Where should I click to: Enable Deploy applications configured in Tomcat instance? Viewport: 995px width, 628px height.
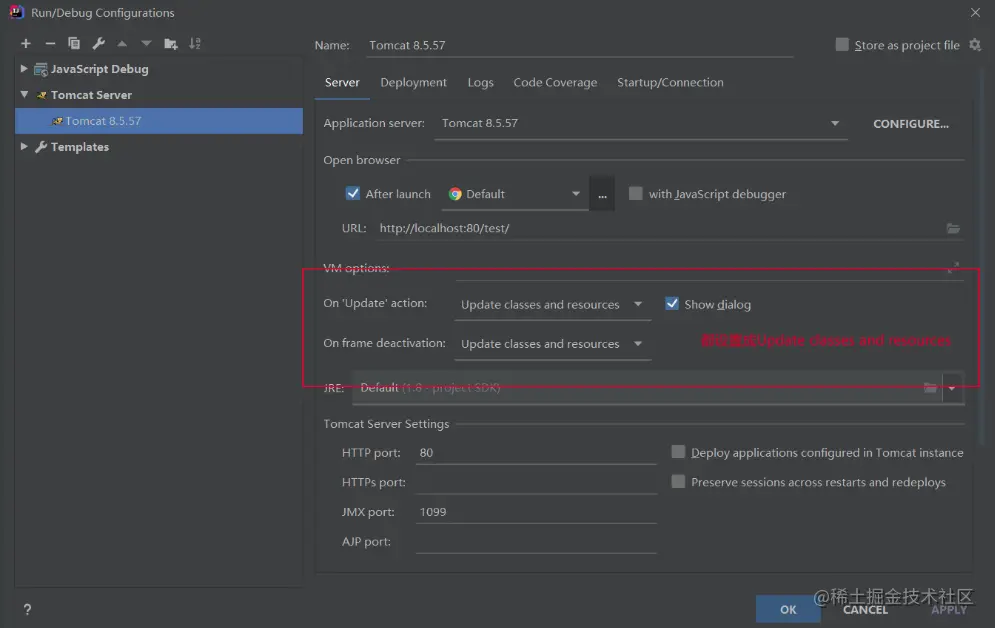[678, 452]
